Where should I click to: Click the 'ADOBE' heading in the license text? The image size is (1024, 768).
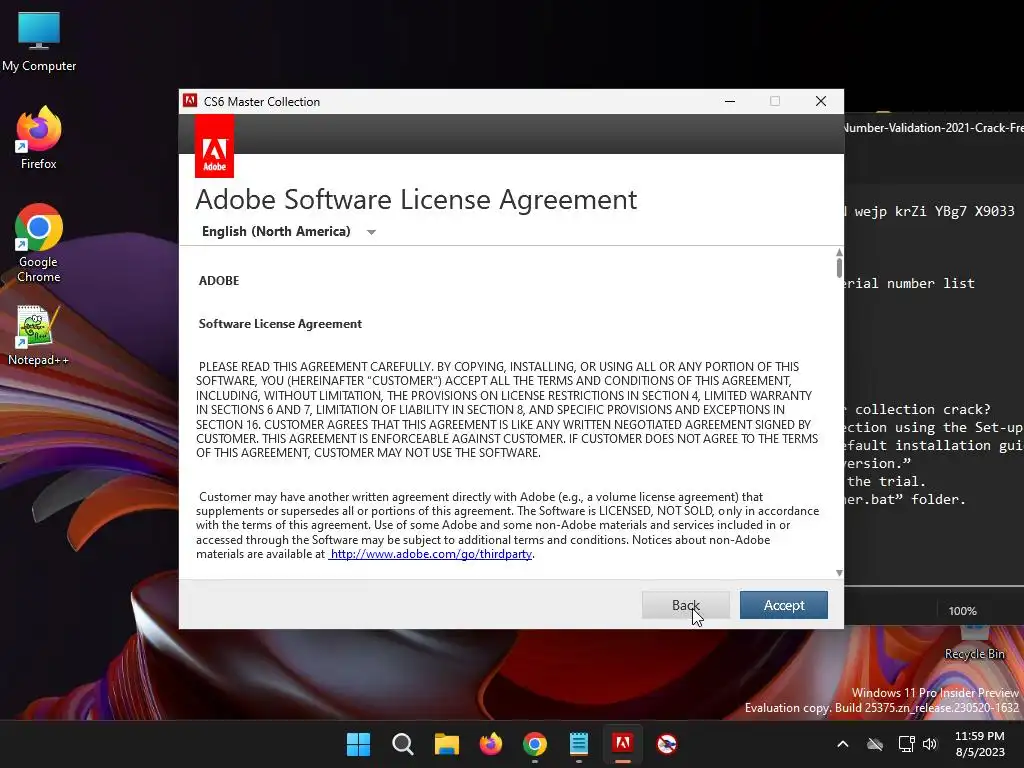pos(219,281)
